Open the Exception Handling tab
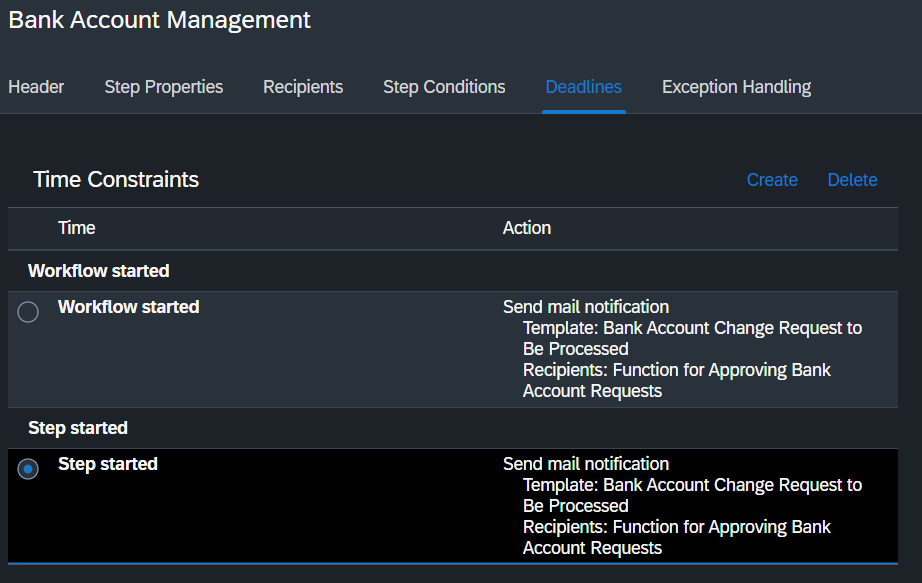This screenshot has height=583, width=922. (736, 87)
